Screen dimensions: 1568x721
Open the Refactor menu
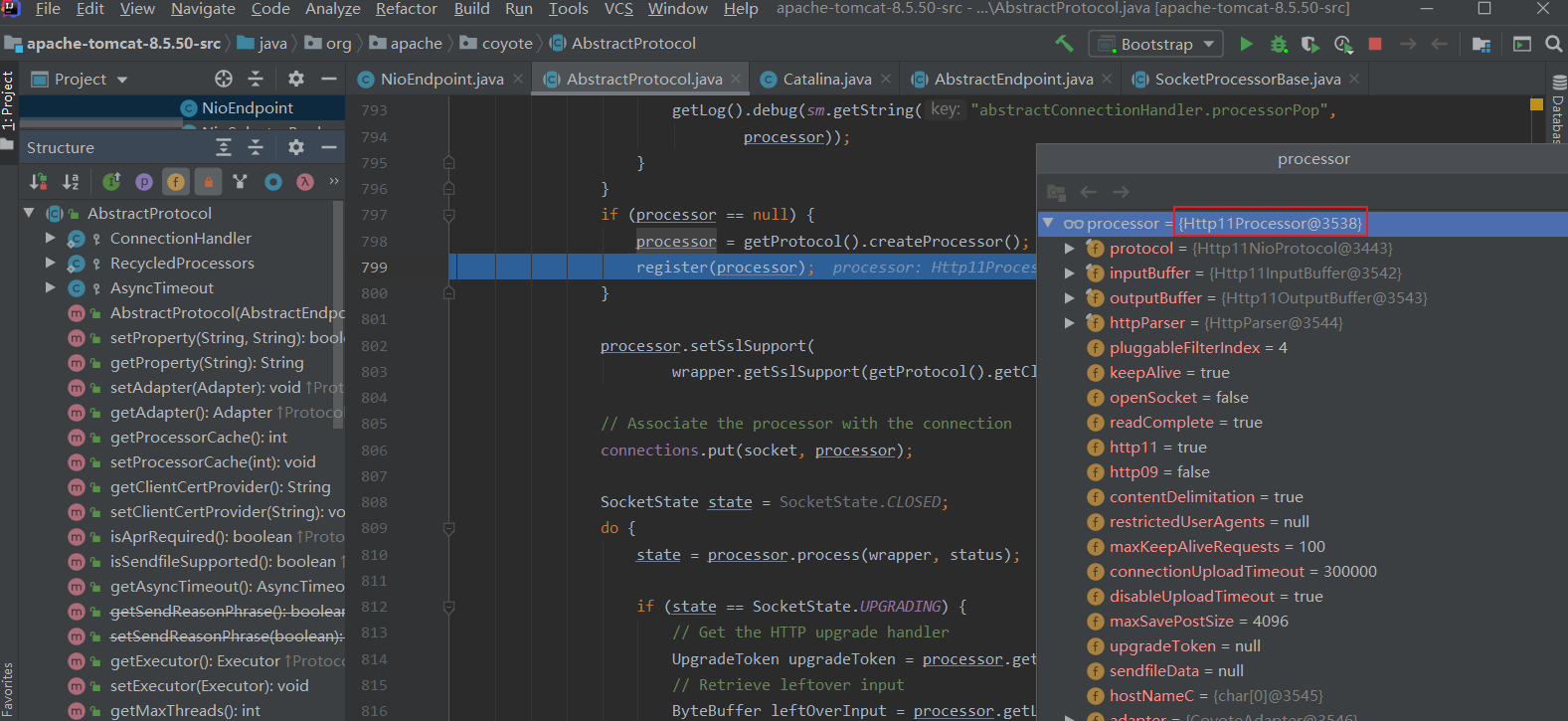pos(406,9)
